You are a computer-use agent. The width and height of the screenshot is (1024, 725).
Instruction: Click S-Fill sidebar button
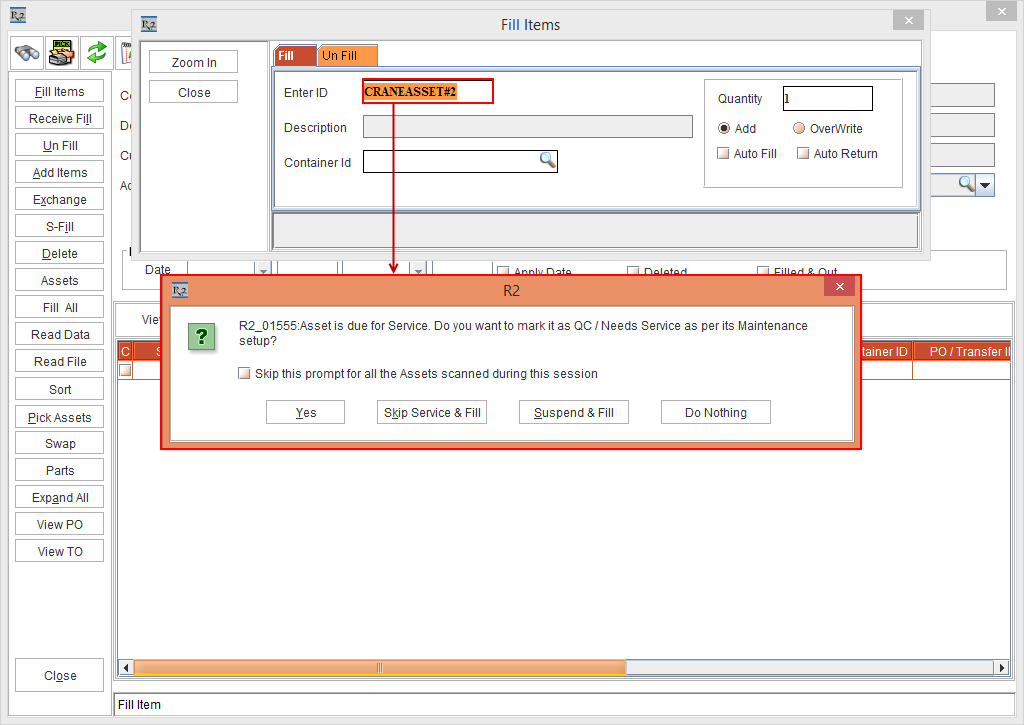point(59,226)
